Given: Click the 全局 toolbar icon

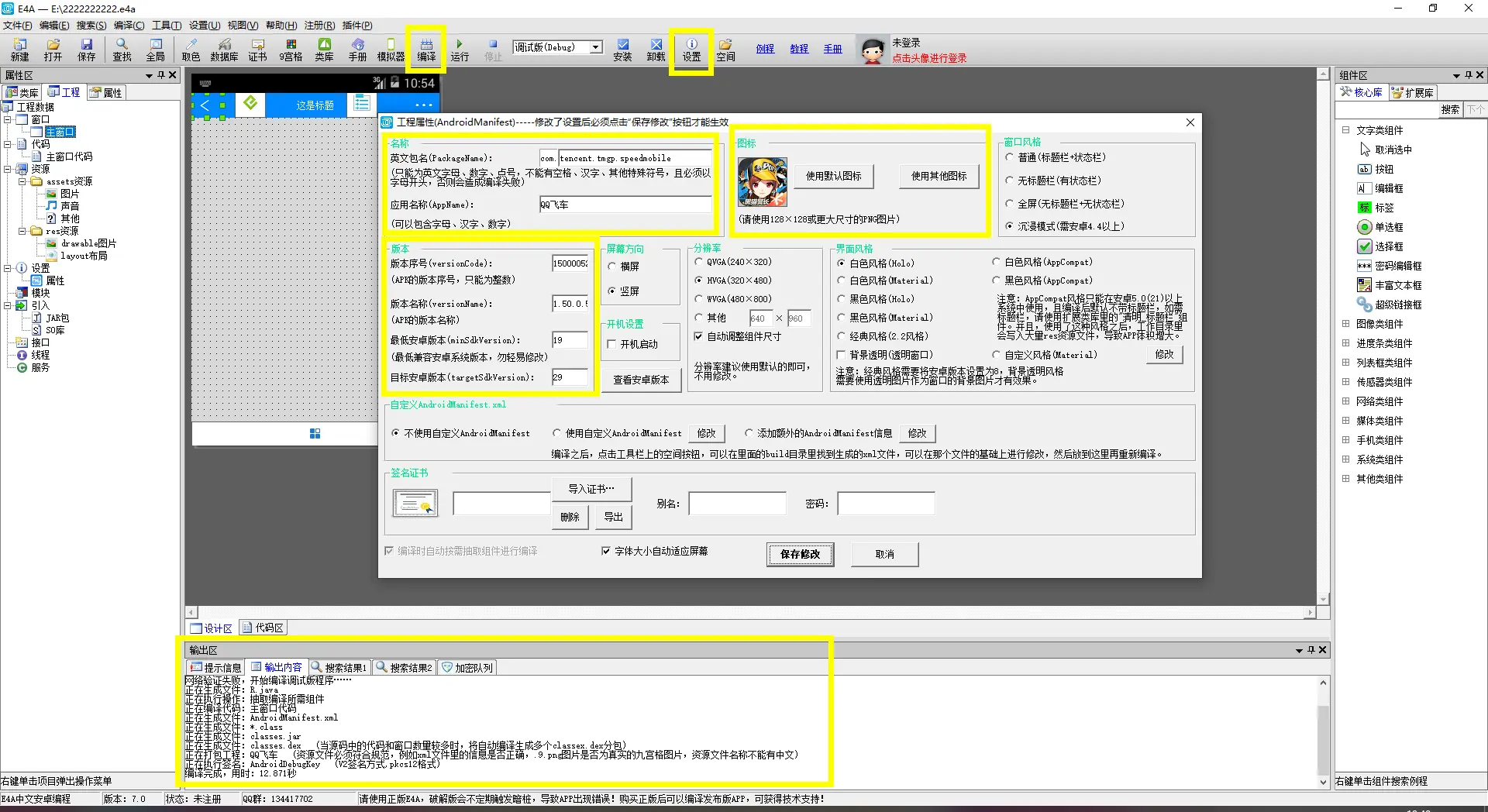Looking at the screenshot, I should pos(156,50).
